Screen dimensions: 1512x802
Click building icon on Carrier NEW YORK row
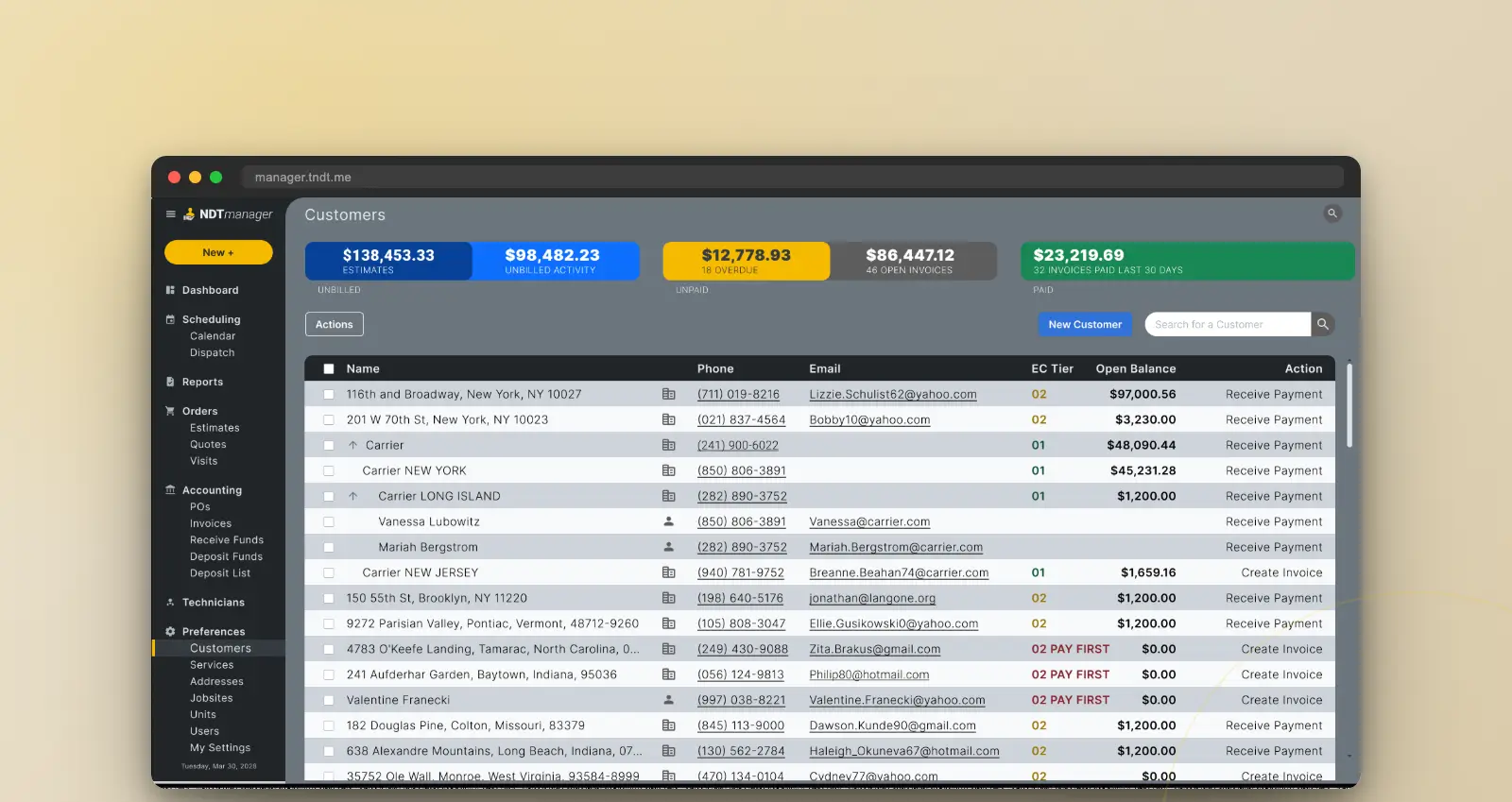(669, 470)
